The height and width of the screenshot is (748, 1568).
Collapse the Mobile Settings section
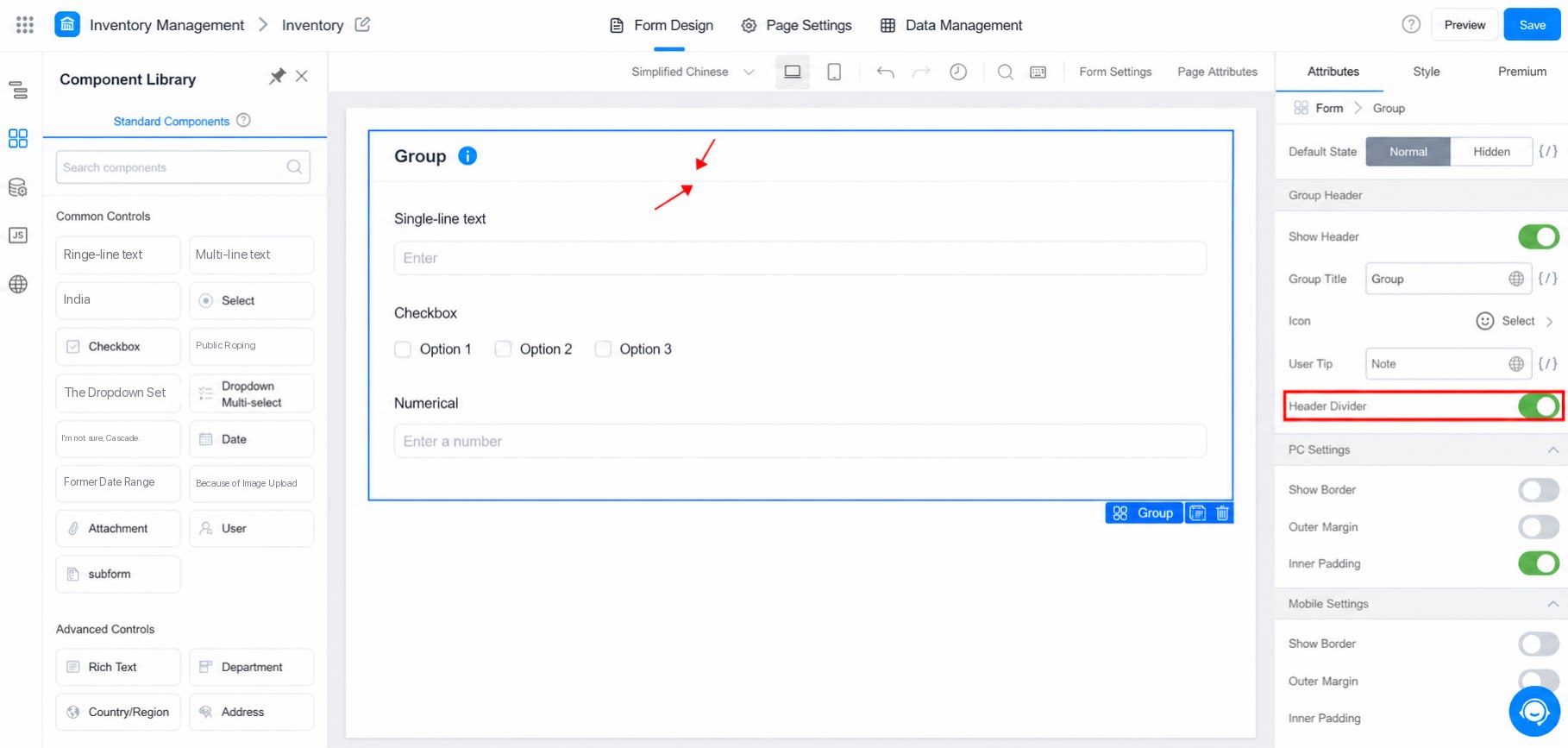tap(1552, 604)
